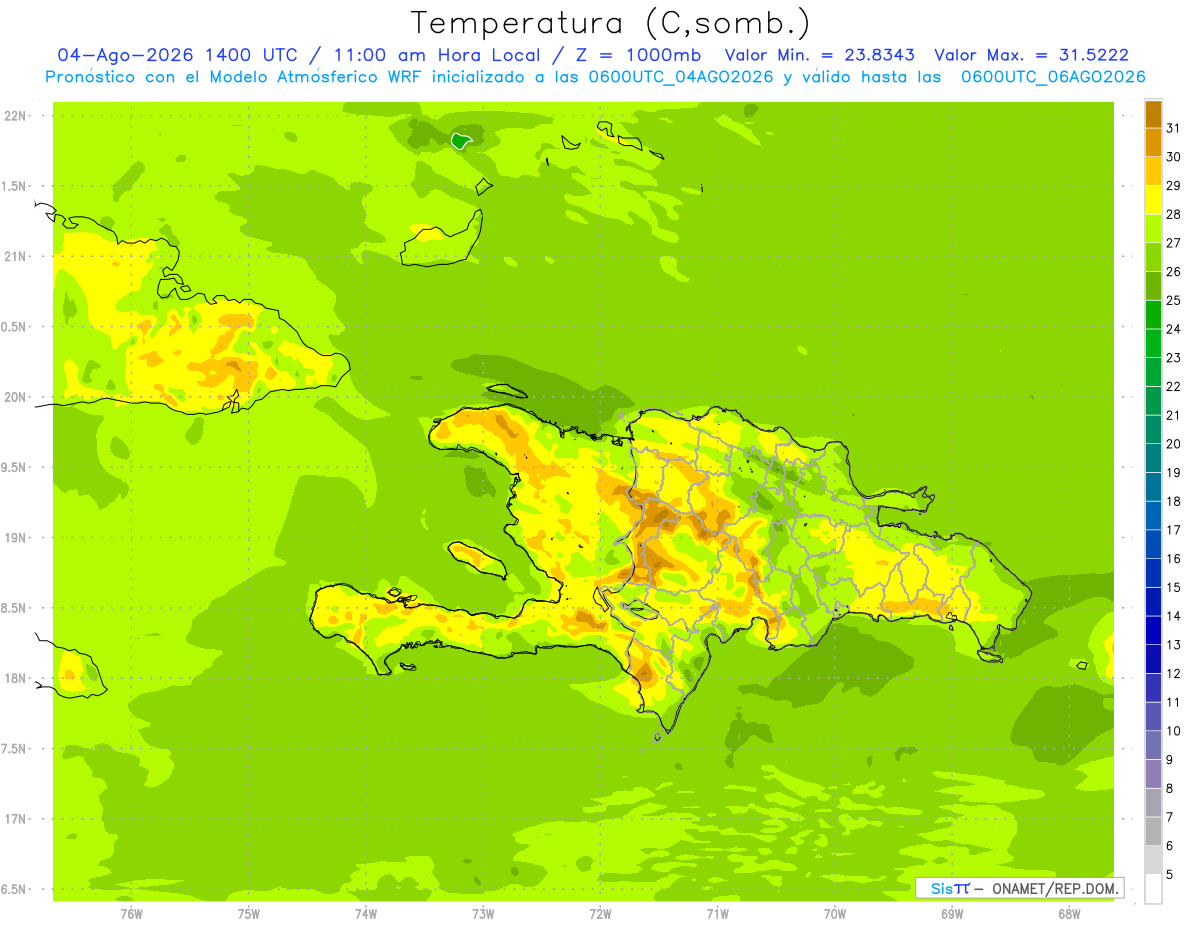
Task: Click the "19N" latitude label
Action: [16, 538]
